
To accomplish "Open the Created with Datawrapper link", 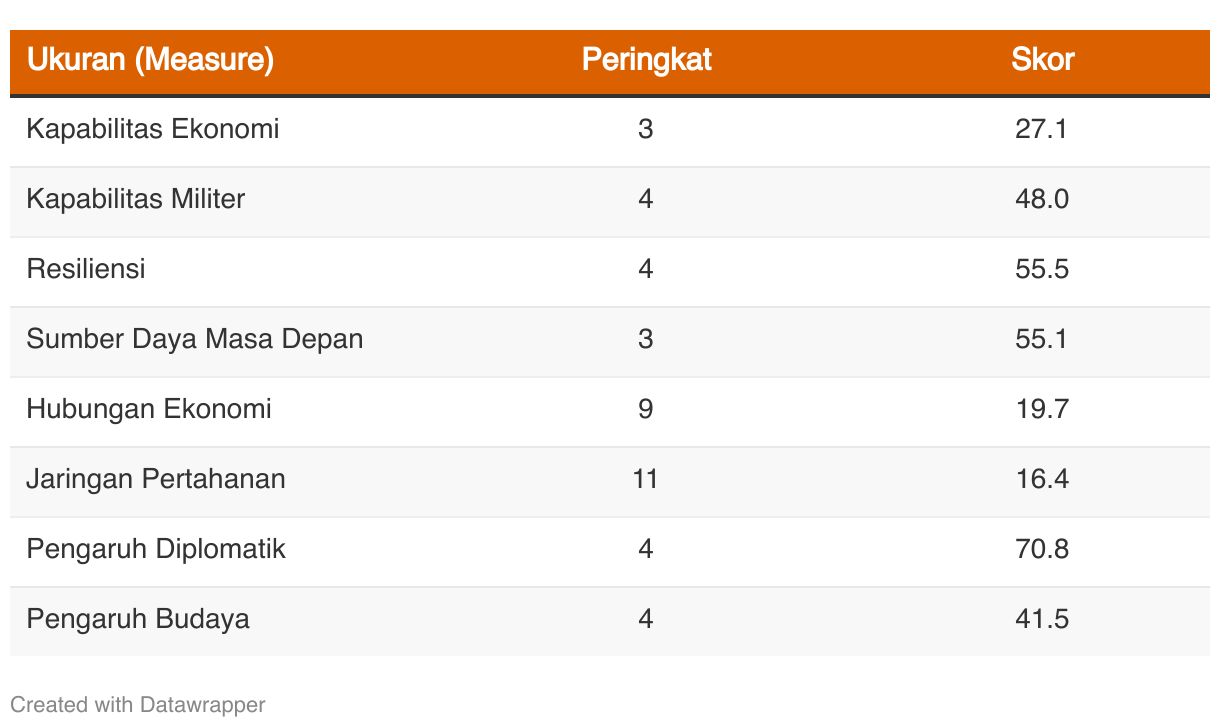I will [138, 704].
